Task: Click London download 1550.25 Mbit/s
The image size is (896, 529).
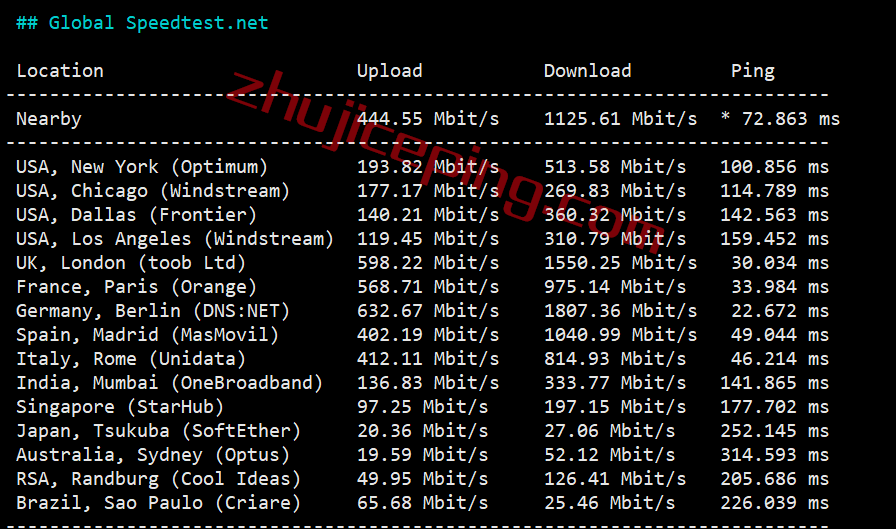Action: click(621, 263)
